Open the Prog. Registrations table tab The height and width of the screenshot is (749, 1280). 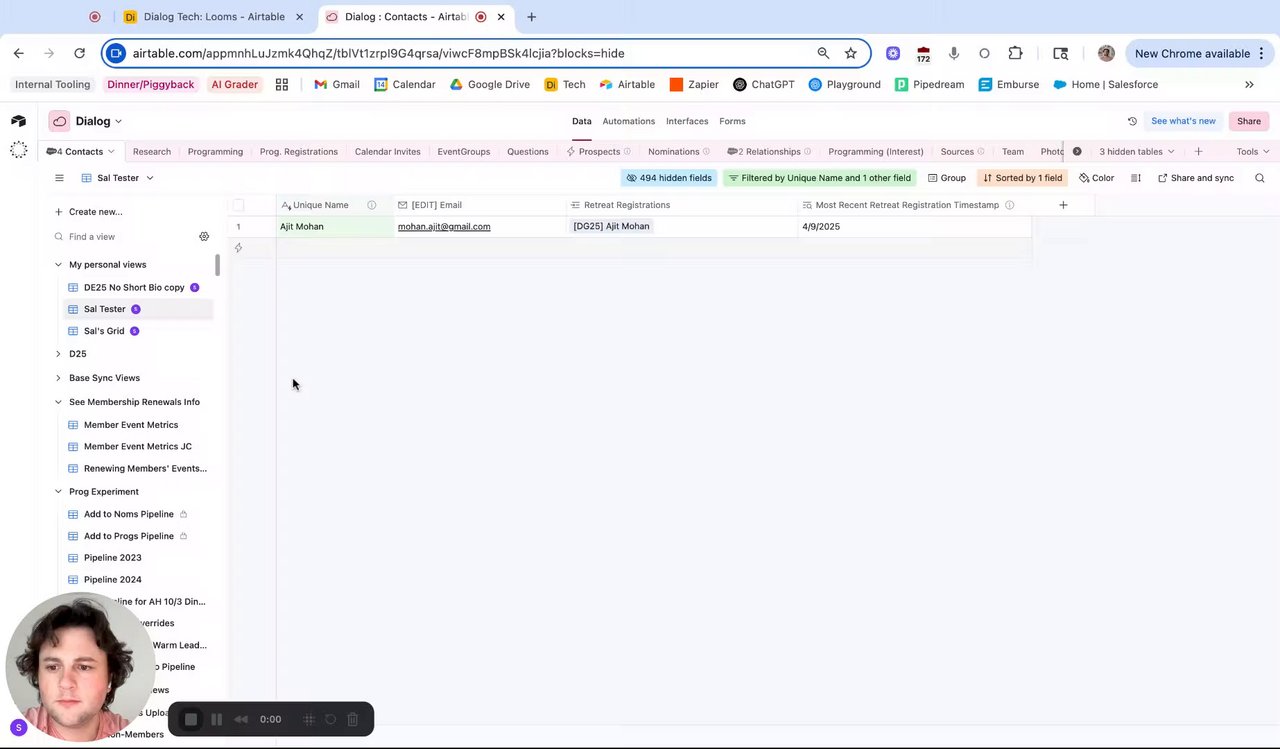tap(298, 152)
